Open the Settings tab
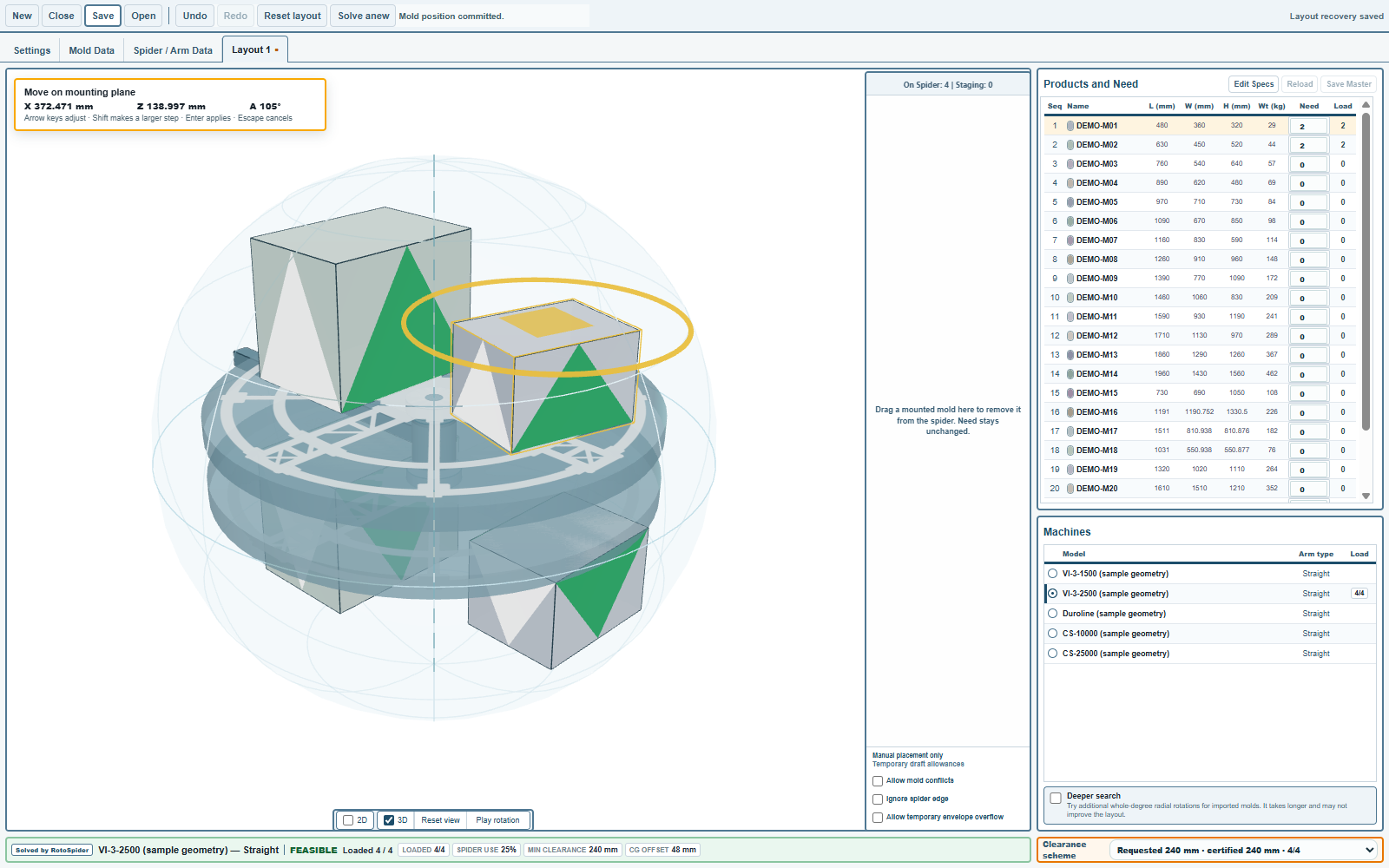 point(32,50)
